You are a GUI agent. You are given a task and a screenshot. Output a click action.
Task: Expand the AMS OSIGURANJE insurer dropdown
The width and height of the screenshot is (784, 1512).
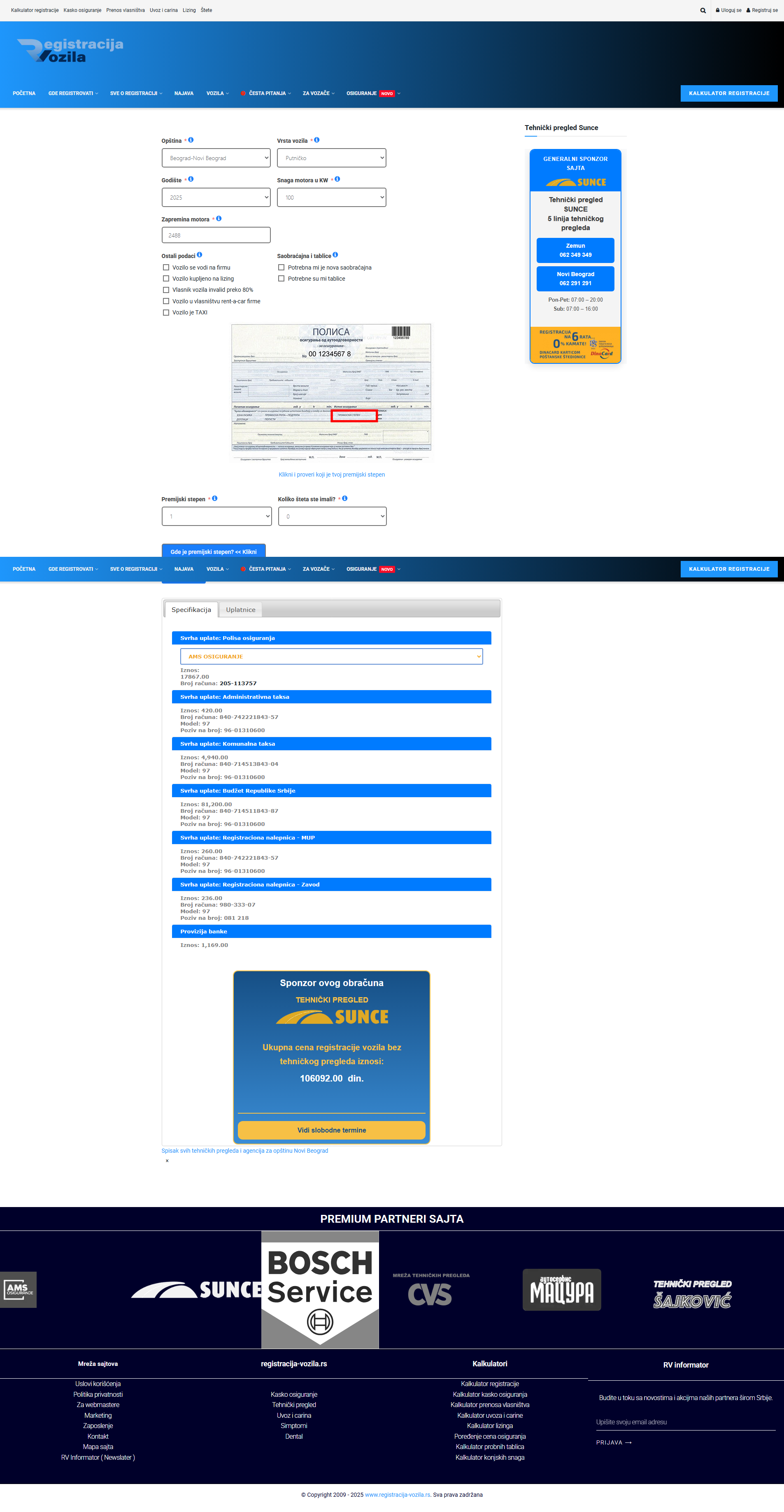tap(331, 656)
